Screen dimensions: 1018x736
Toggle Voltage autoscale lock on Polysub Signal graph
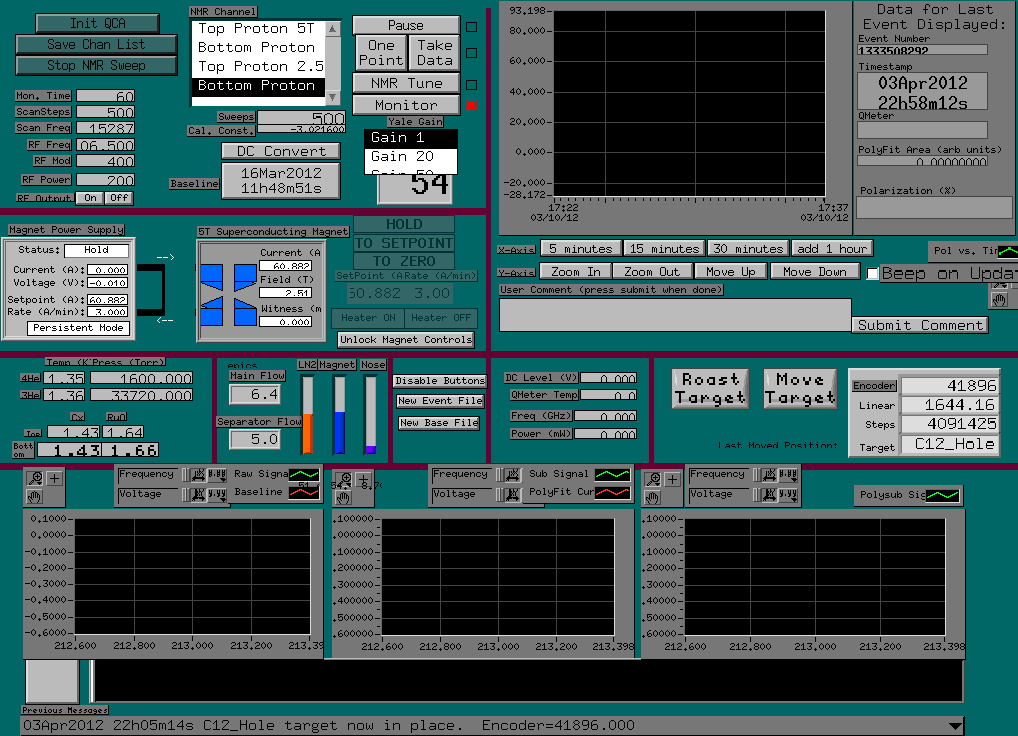757,495
